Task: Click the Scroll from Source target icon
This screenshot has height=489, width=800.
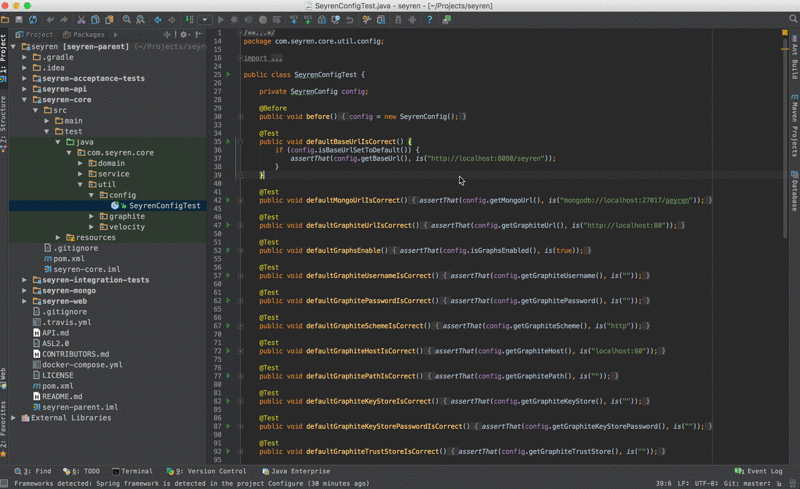Action: [167, 35]
